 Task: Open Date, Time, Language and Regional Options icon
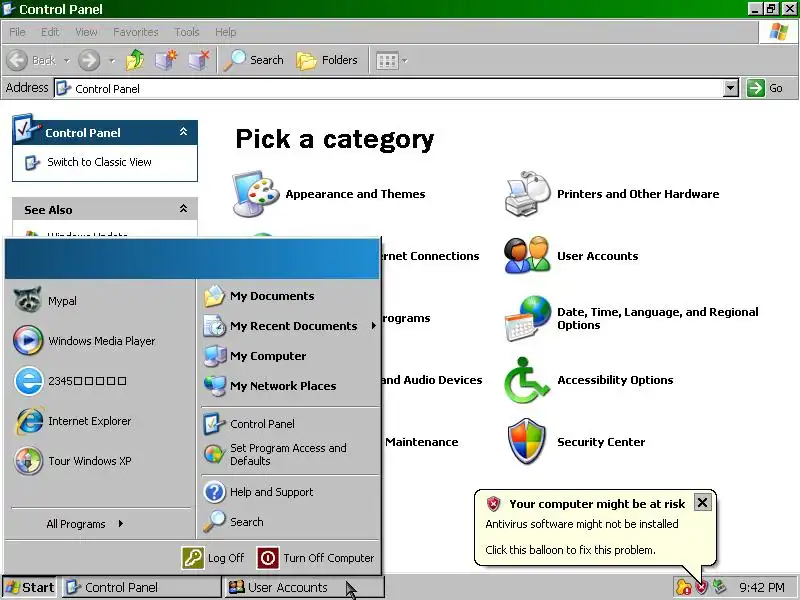pyautogui.click(x=528, y=318)
